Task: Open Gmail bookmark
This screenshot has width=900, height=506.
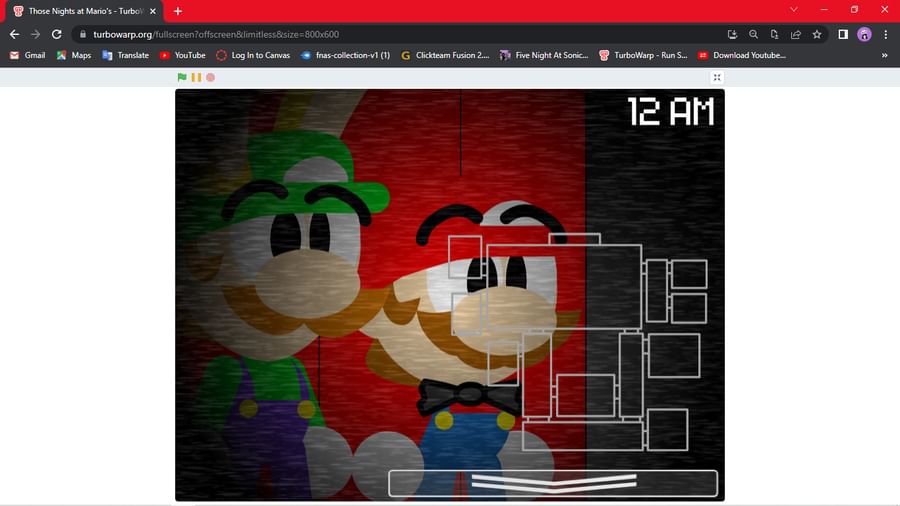Action: tap(28, 55)
